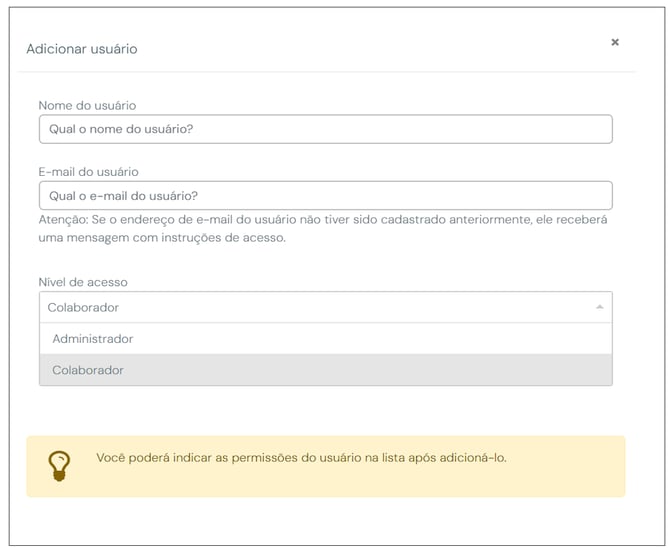
Task: Click the lightbulb tip icon
Action: pyautogui.click(x=59, y=466)
